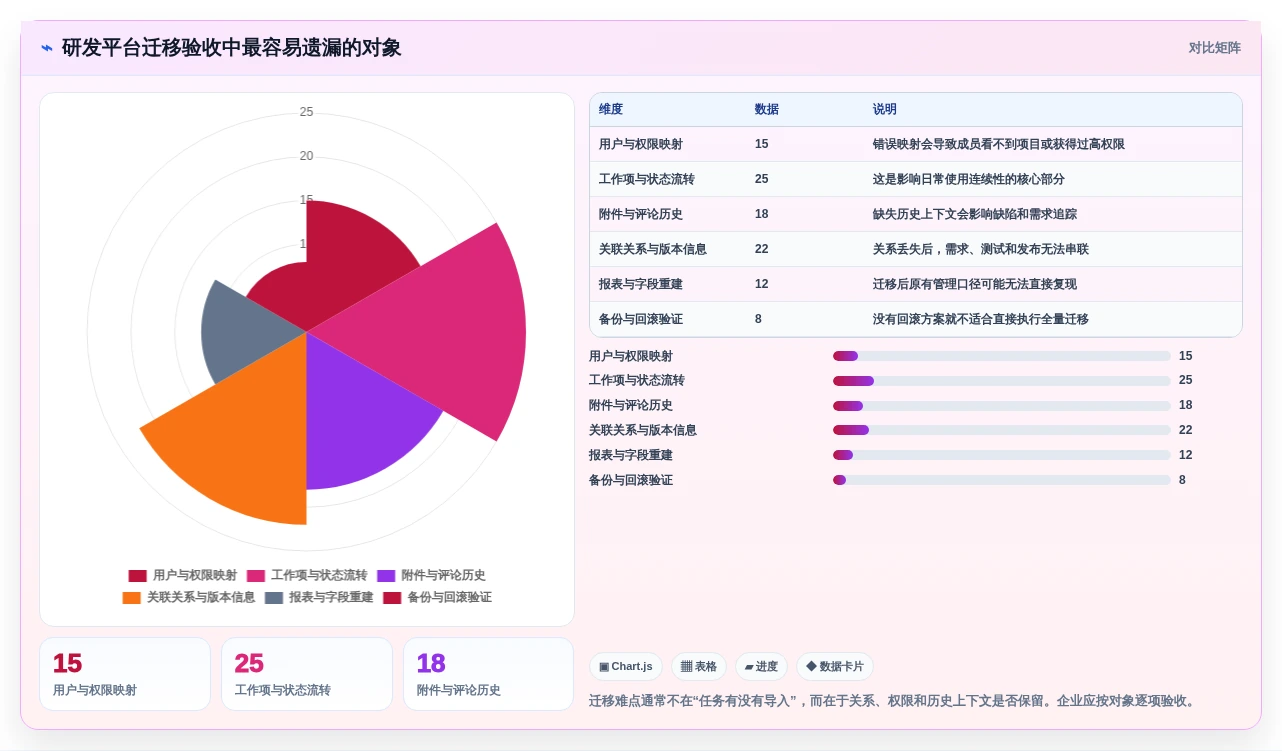The width and height of the screenshot is (1282, 751).
Task: Click the 关联关系与版本信息 progress bar
Action: tap(1002, 430)
